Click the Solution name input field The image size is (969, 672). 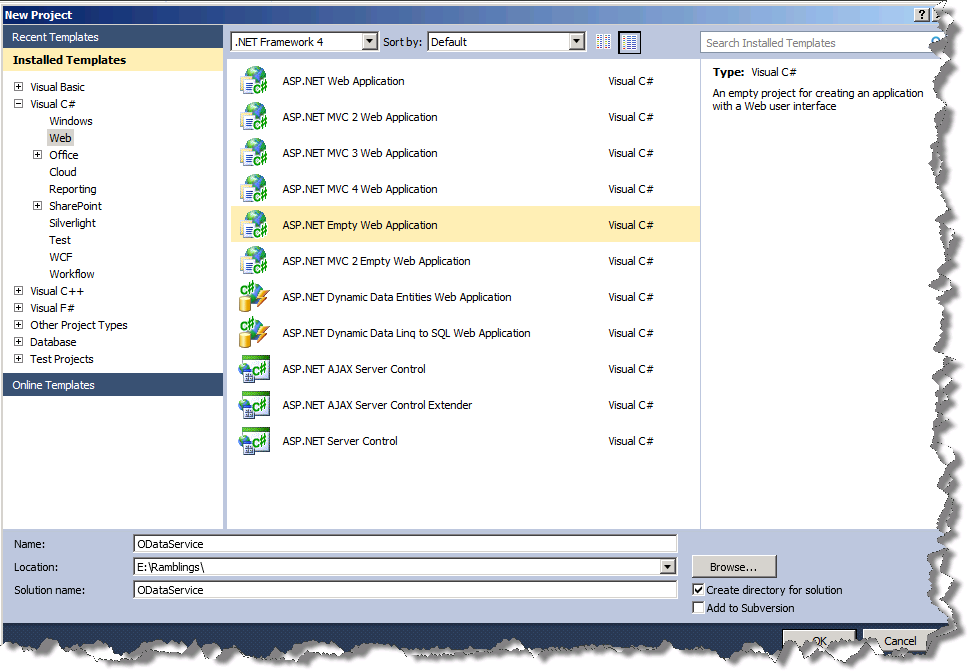[x=405, y=590]
